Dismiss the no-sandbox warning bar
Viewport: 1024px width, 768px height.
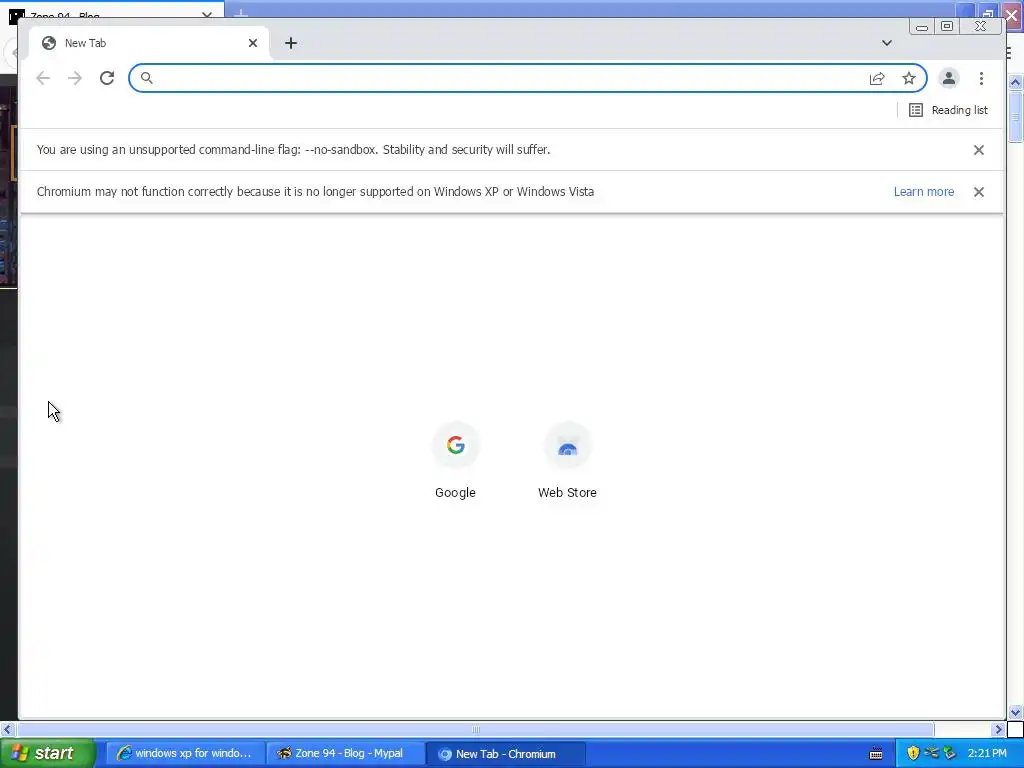978,150
